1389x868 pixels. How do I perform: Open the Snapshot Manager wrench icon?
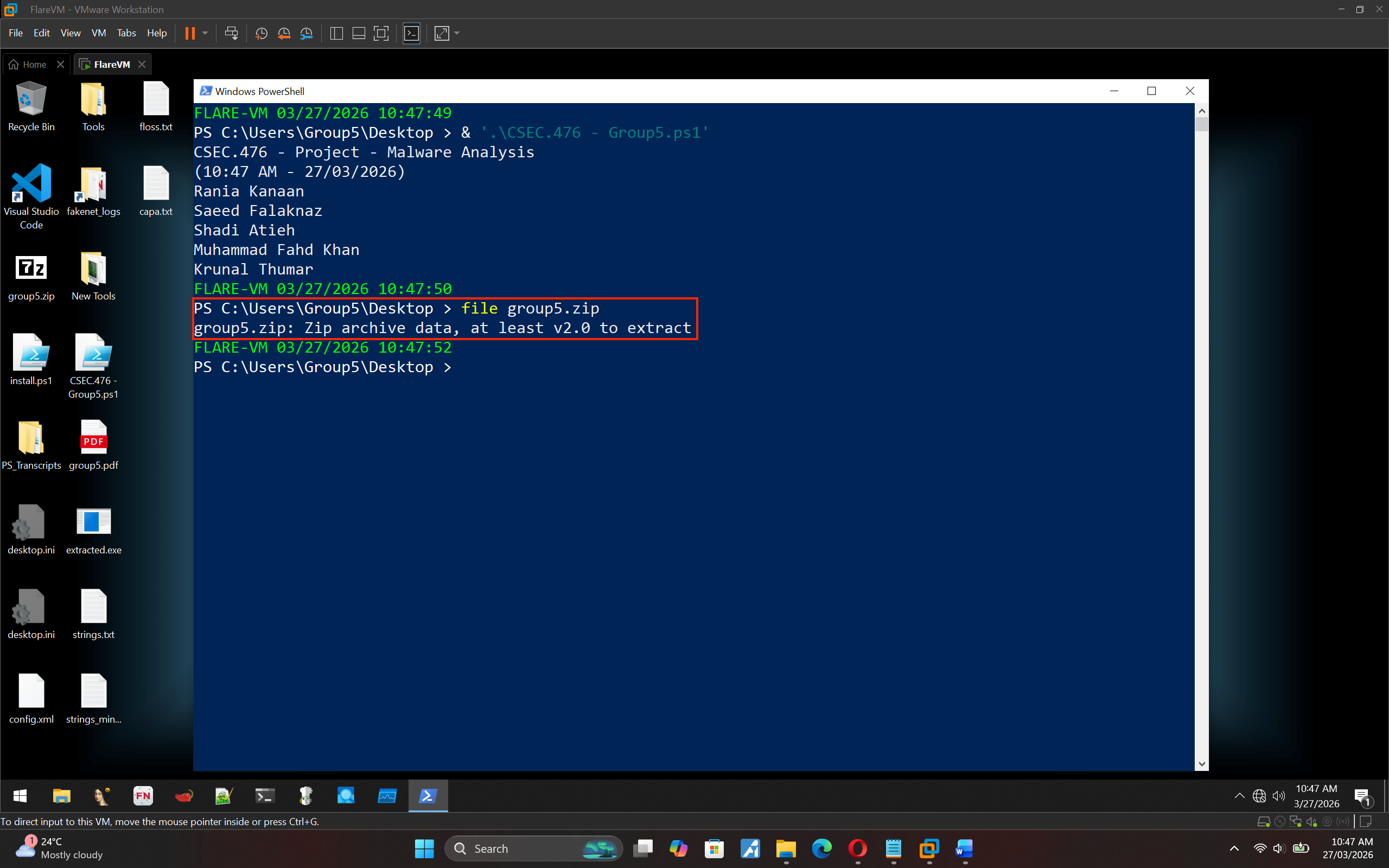[x=307, y=33]
